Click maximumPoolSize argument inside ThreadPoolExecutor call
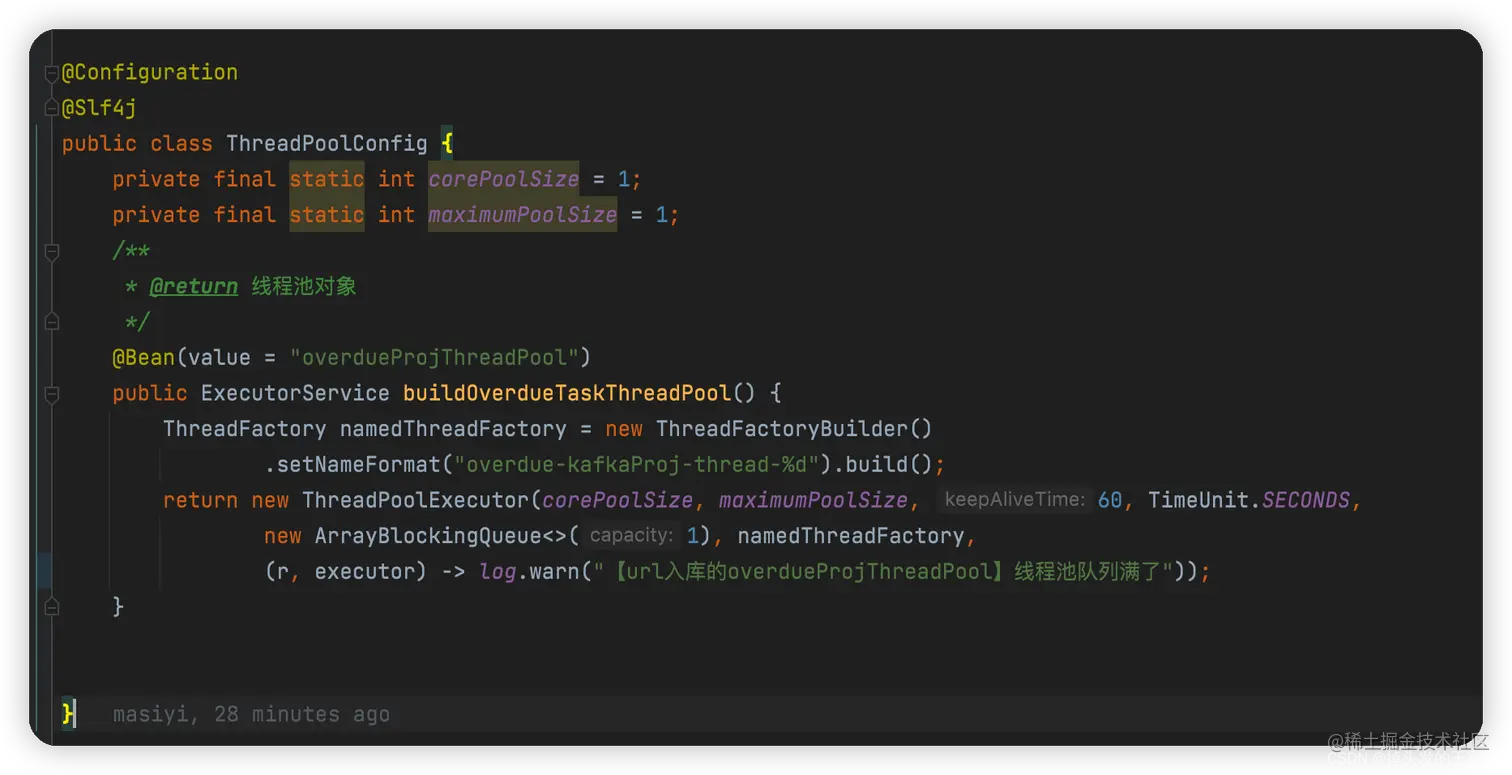This screenshot has height=775, width=1512. 813,500
